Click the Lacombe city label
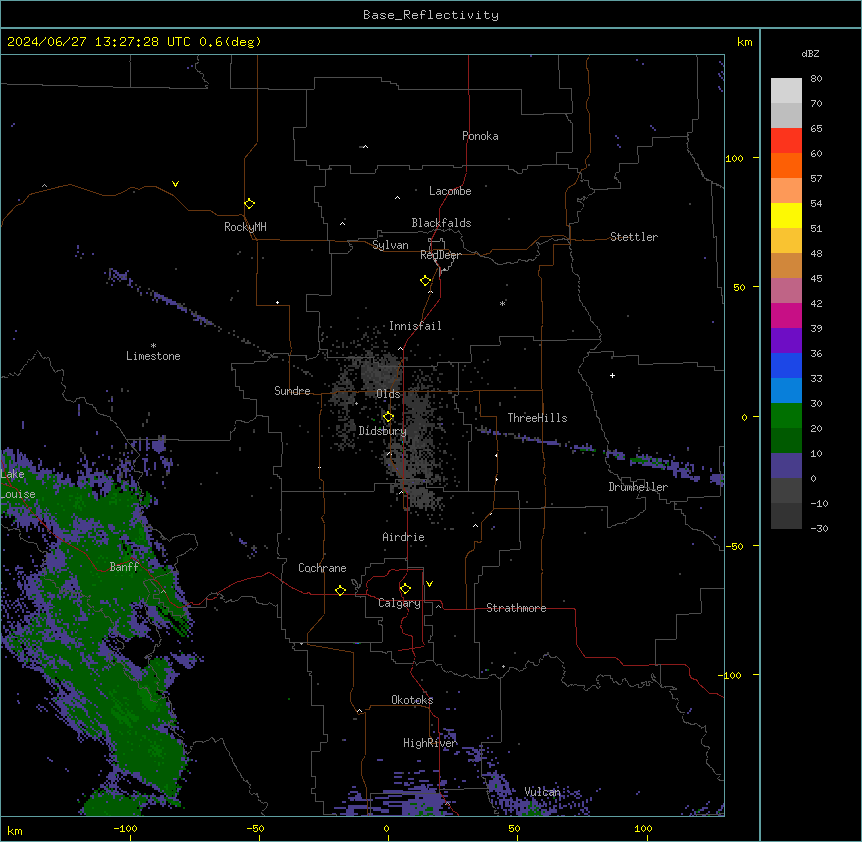Viewport: 862px width, 842px height. (x=450, y=191)
